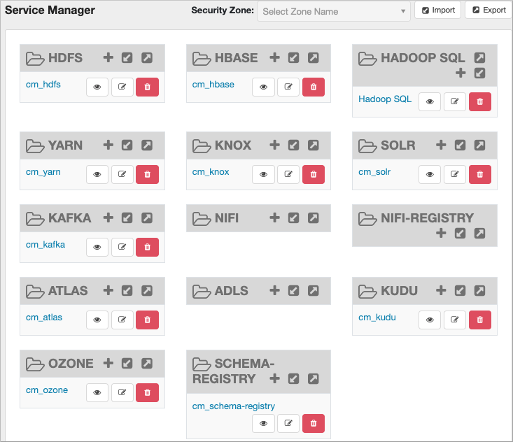Image resolution: width=513 pixels, height=442 pixels.
Task: Export the KNOX service policies icon
Action: (x=313, y=145)
